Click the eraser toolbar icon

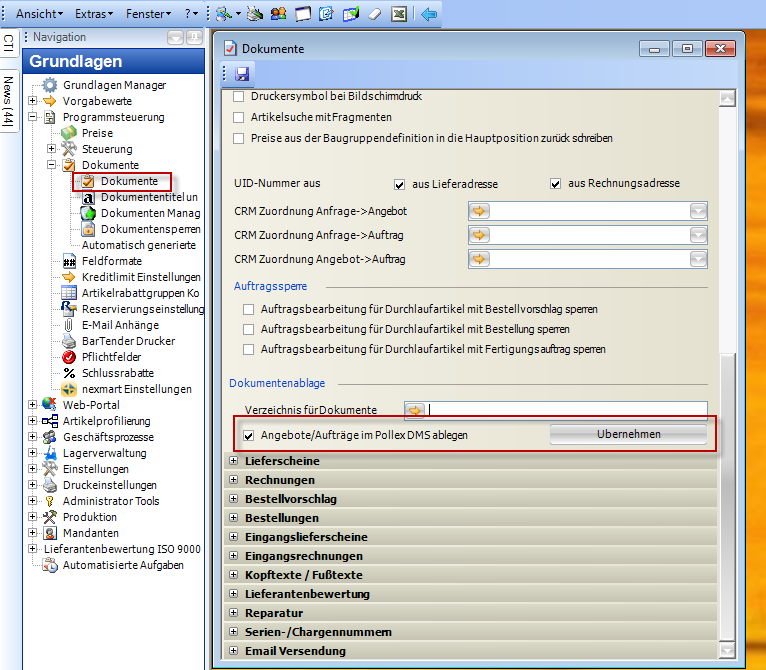tap(375, 14)
